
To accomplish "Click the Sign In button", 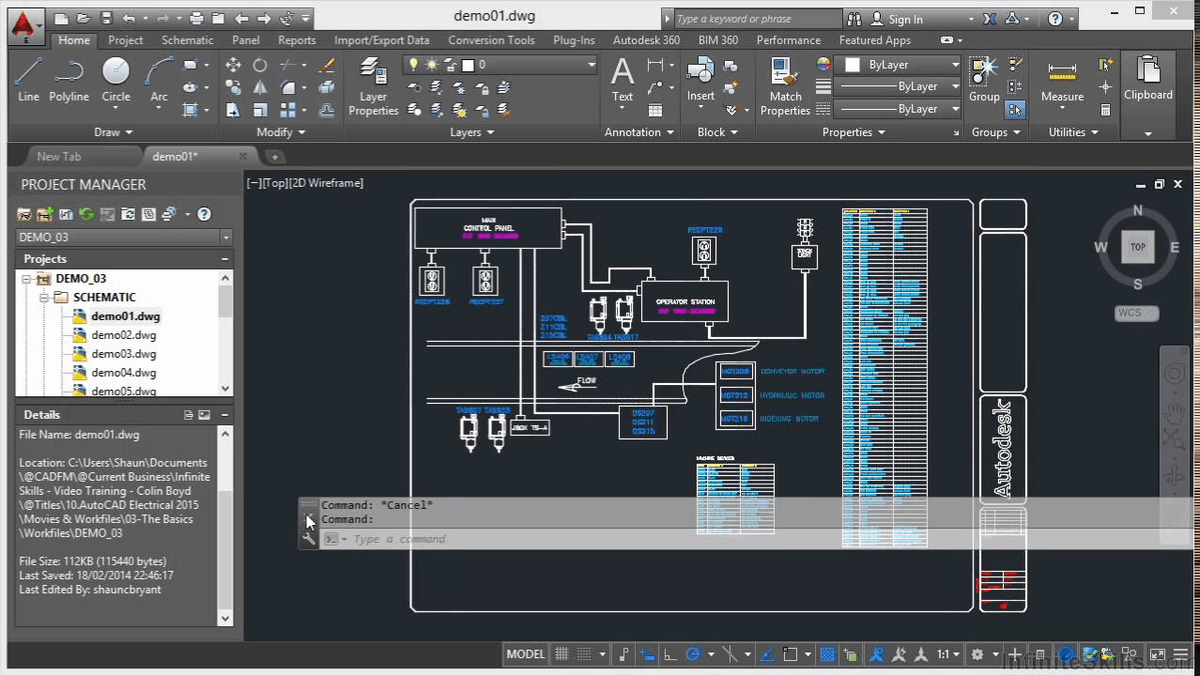I will (905, 17).
